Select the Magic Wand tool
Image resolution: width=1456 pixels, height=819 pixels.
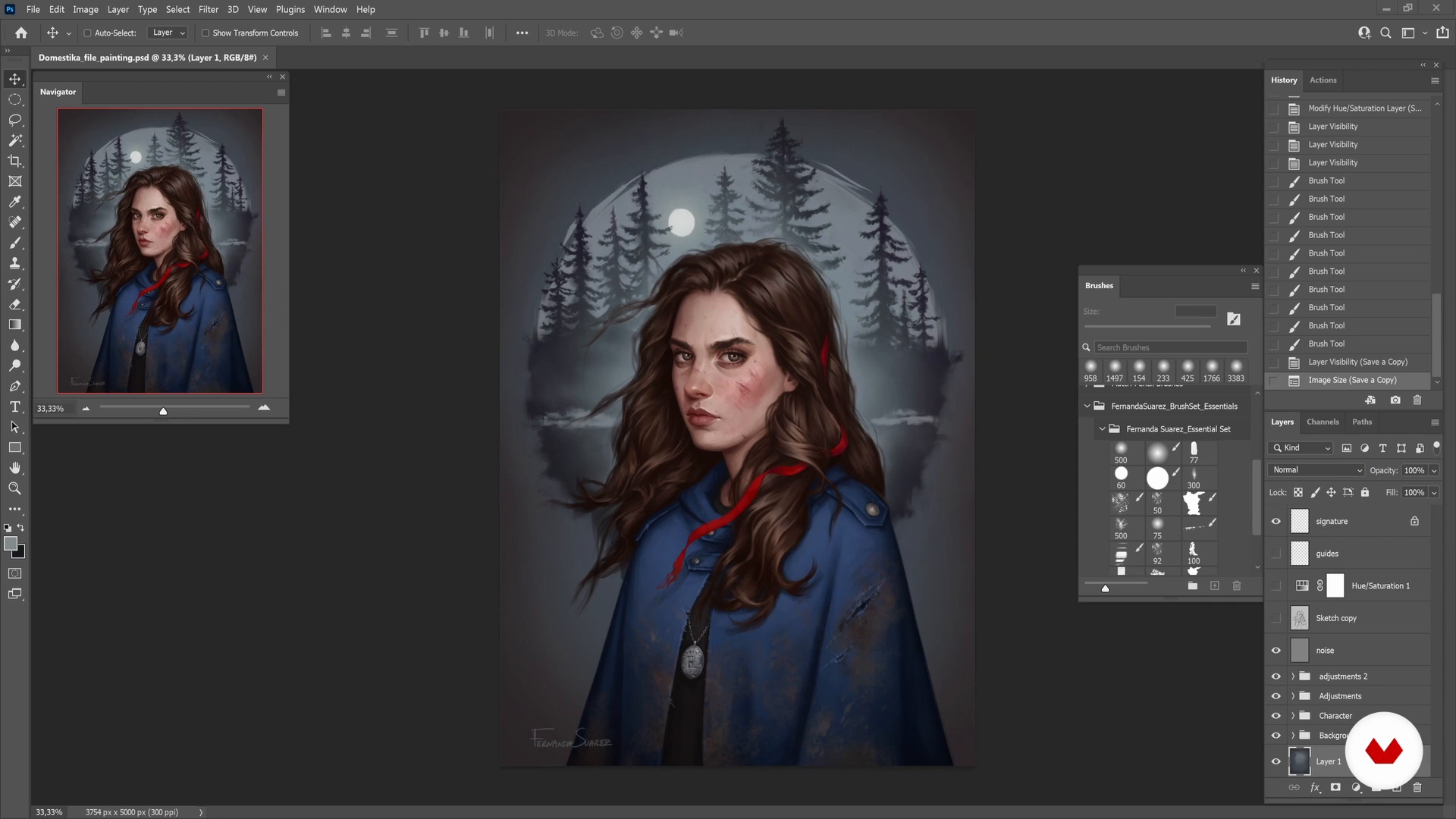(x=15, y=140)
